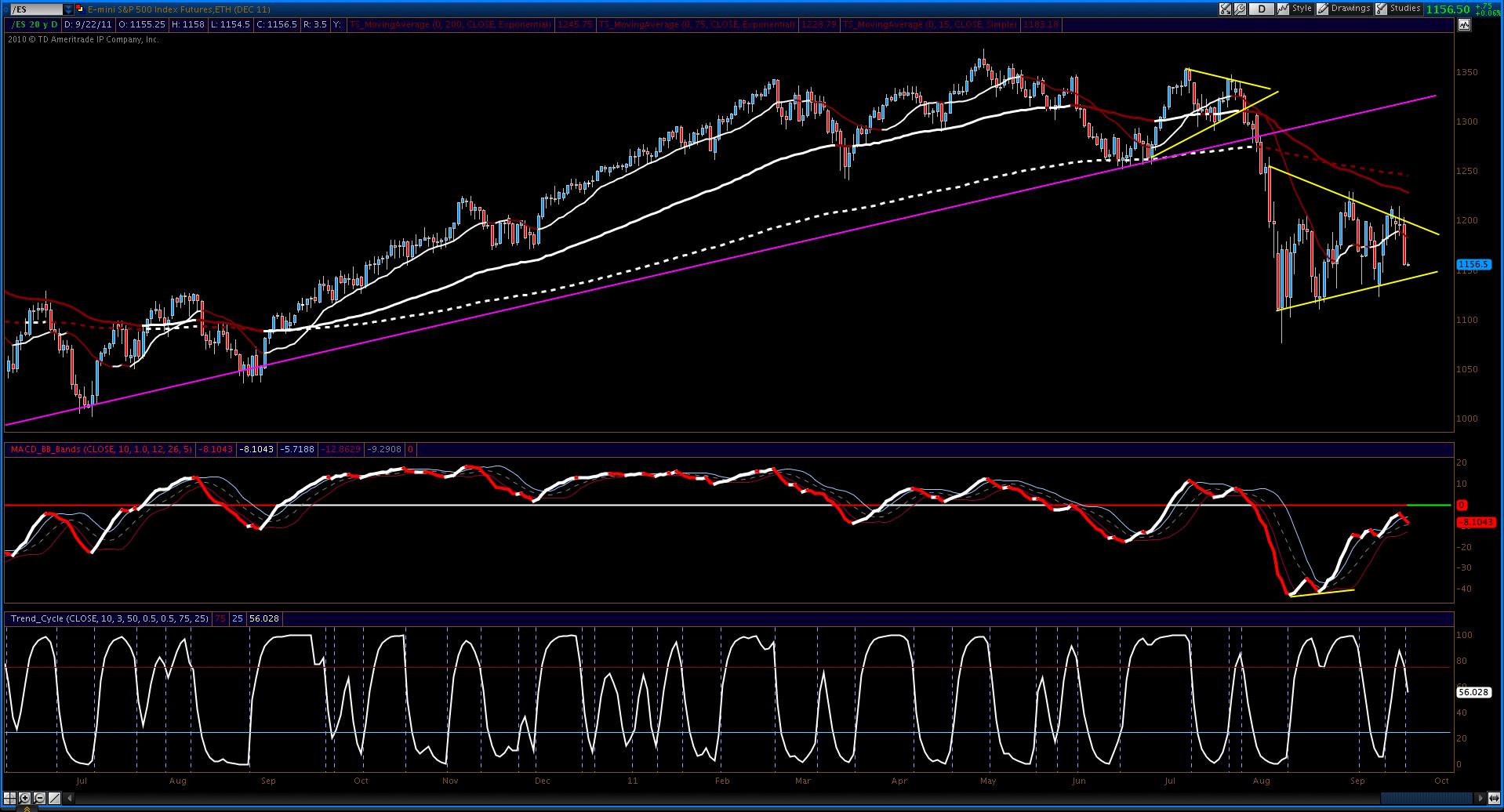Click the red zero marker on MACD axis
1504x812 pixels.
(x=1462, y=506)
